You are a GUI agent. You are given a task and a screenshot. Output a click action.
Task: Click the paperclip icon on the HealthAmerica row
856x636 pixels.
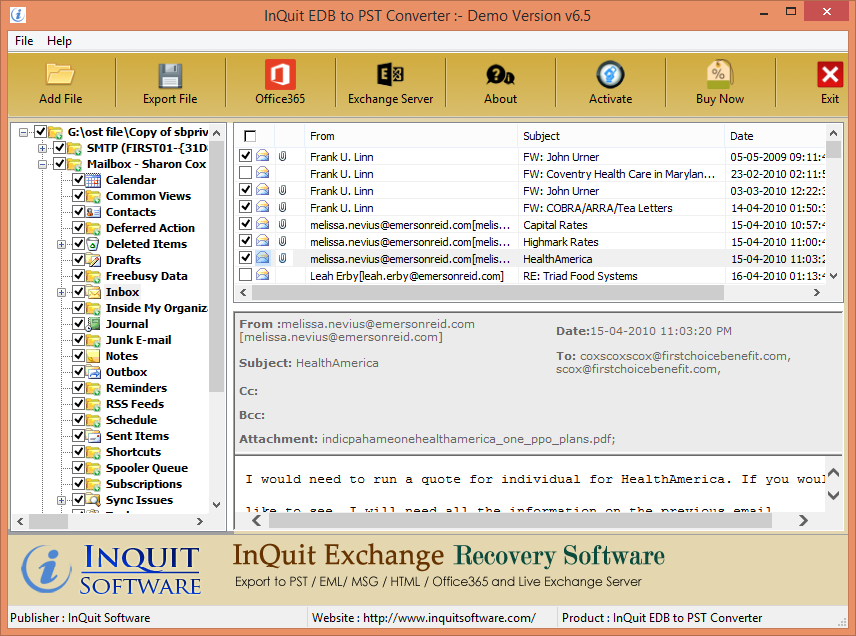coord(281,258)
